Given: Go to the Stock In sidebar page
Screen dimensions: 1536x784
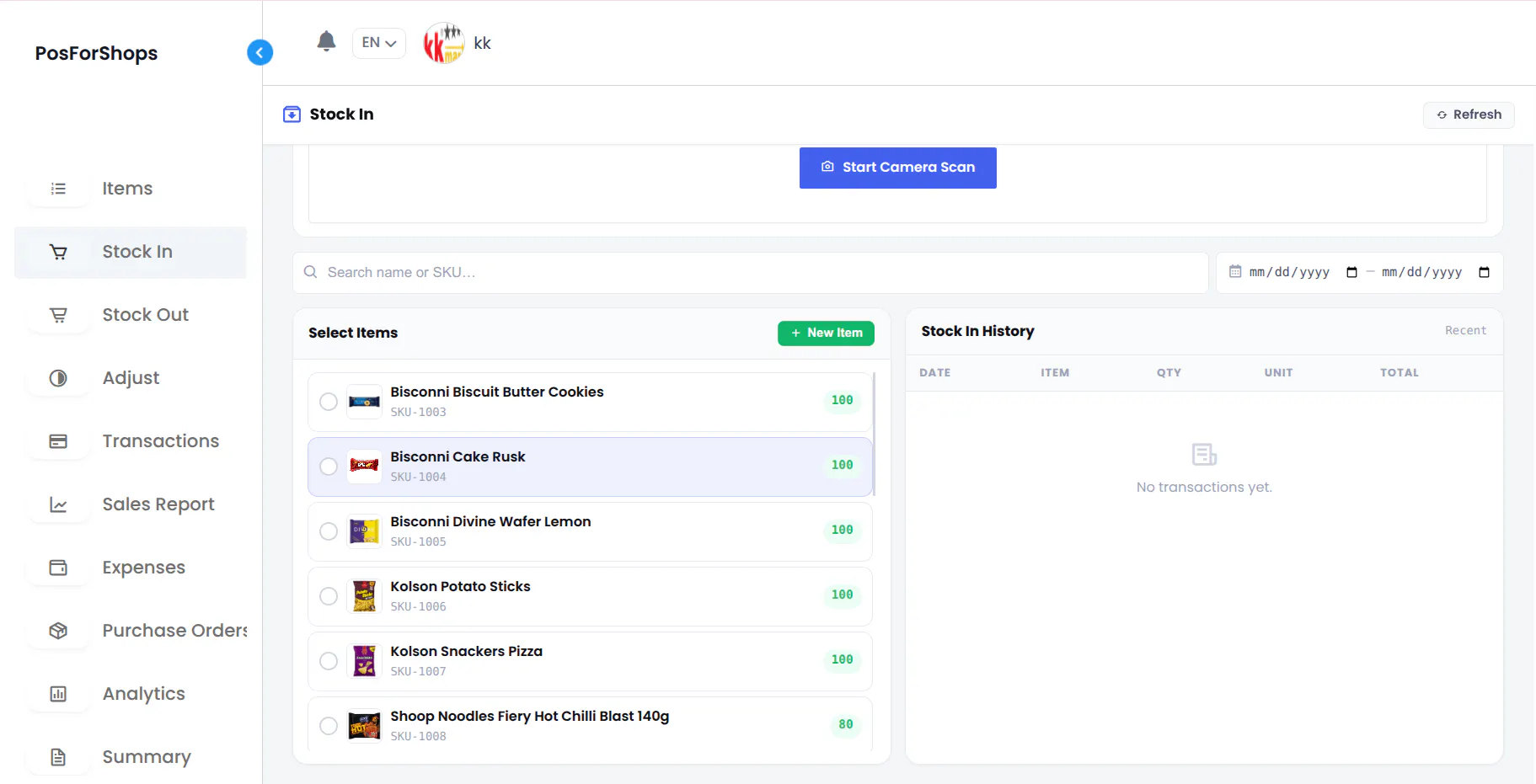Looking at the screenshot, I should pyautogui.click(x=131, y=252).
